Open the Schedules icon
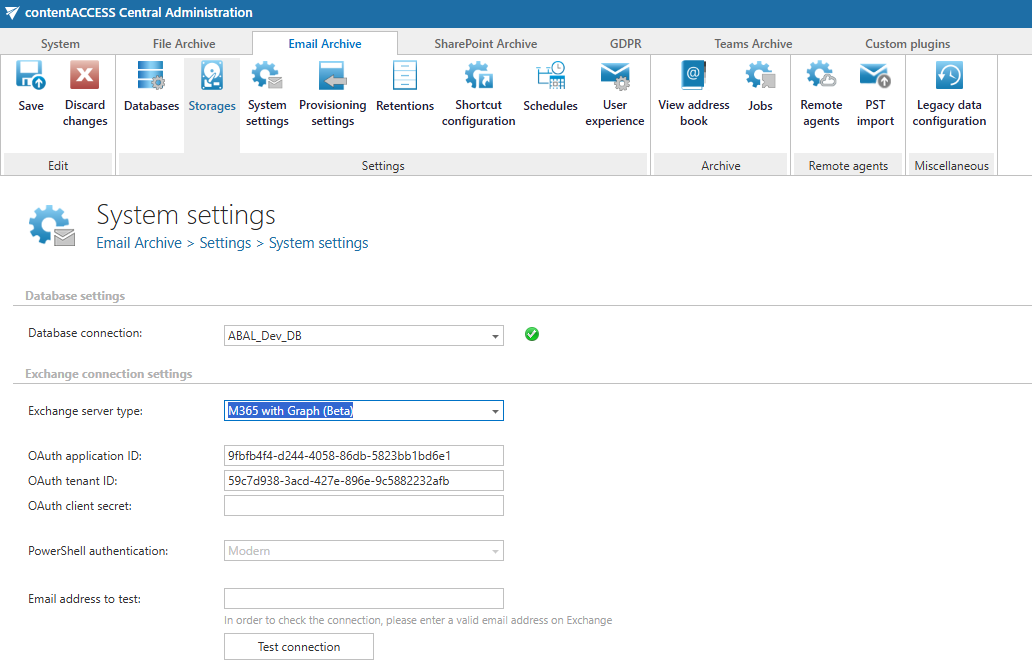Viewport: 1032px width, 665px height. [x=550, y=75]
